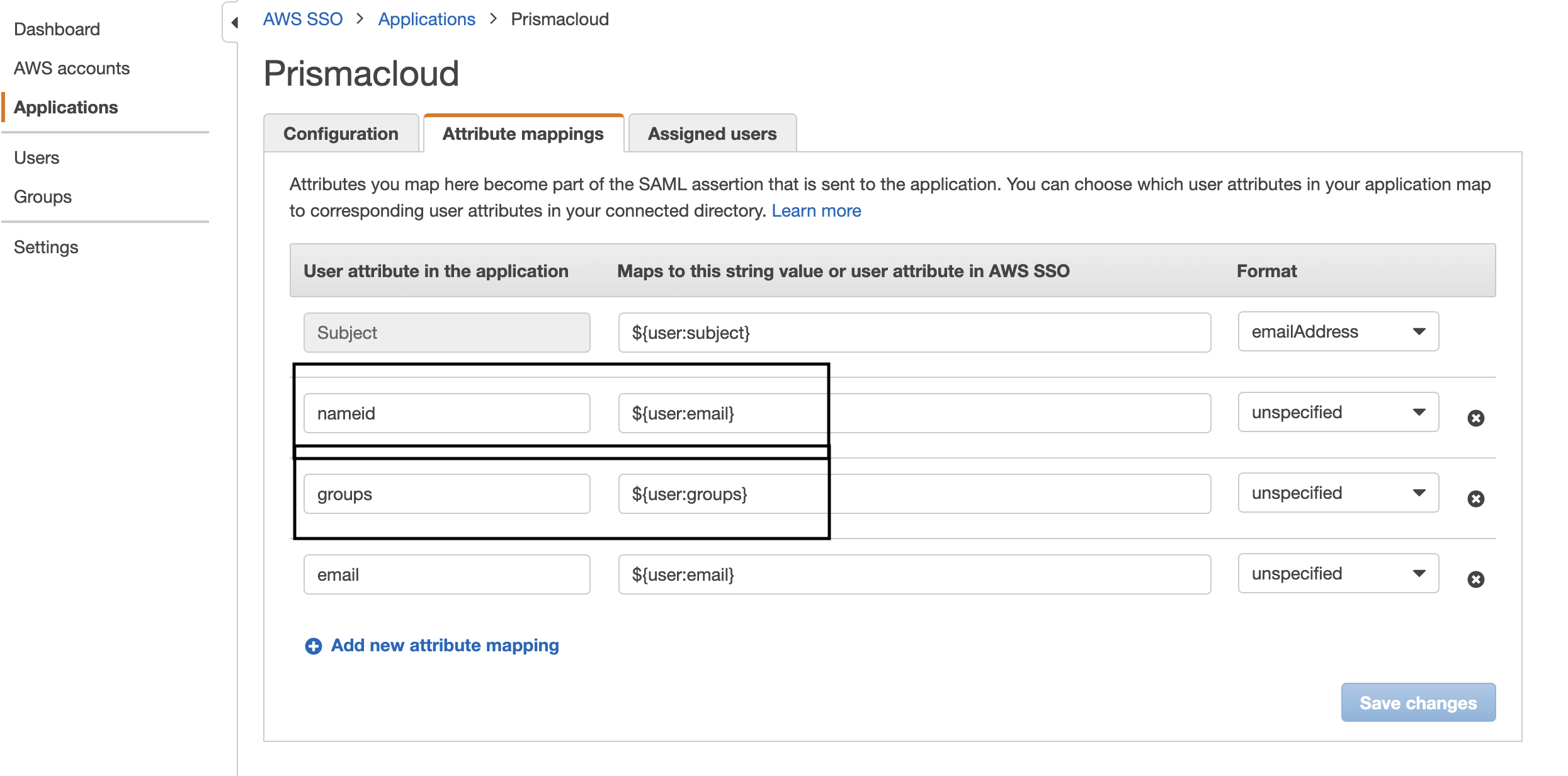The height and width of the screenshot is (776, 1568).
Task: Open Users in the sidebar
Action: [37, 158]
